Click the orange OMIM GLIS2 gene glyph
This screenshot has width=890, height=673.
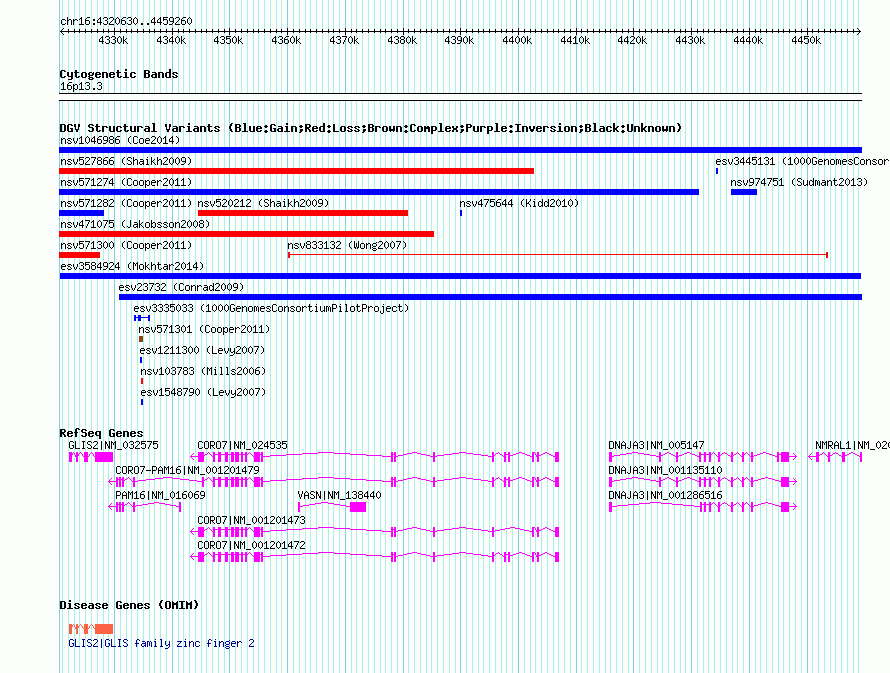[x=91, y=629]
